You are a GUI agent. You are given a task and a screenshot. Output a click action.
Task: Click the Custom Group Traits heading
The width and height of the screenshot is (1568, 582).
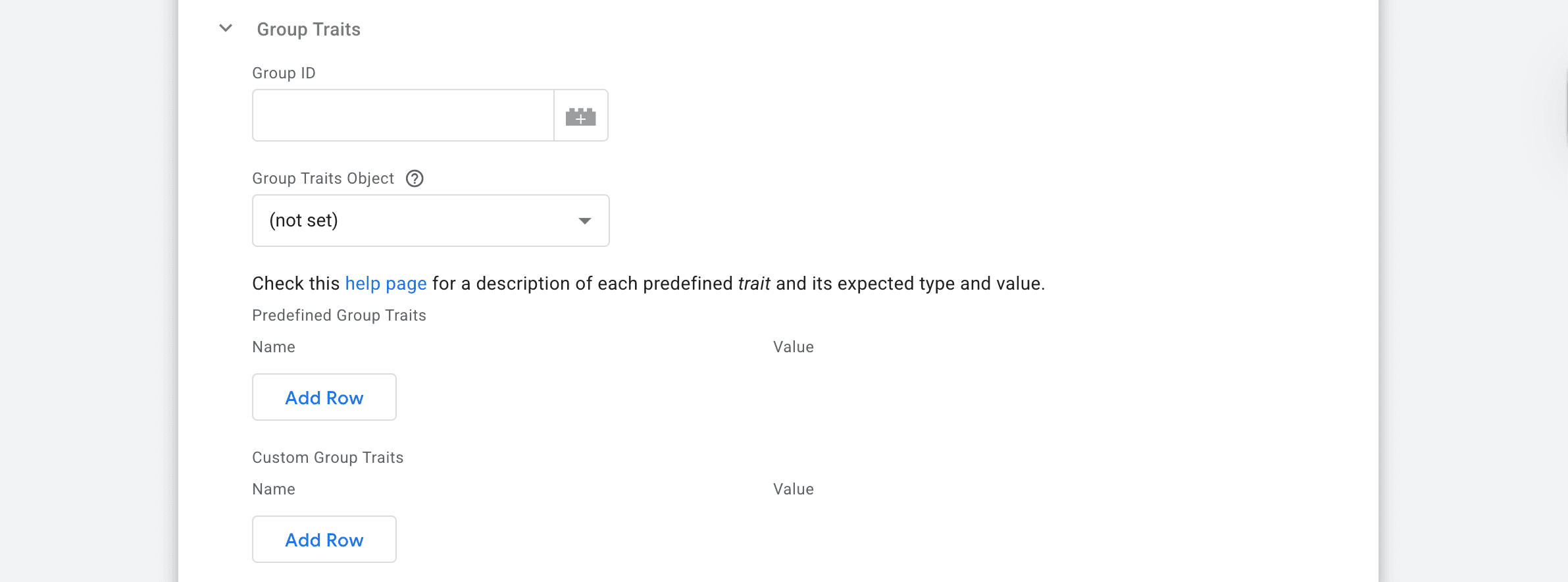coord(328,457)
